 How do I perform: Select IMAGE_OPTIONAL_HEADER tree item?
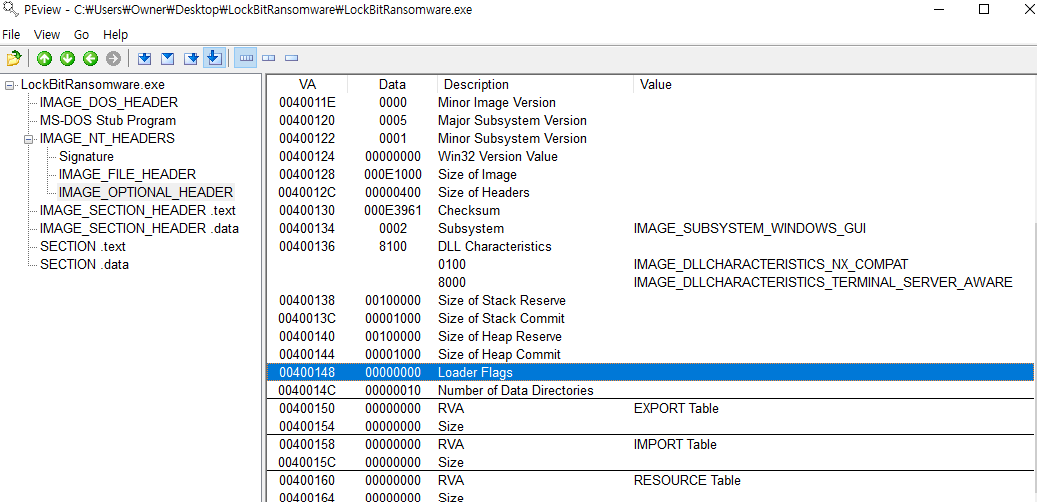click(145, 192)
